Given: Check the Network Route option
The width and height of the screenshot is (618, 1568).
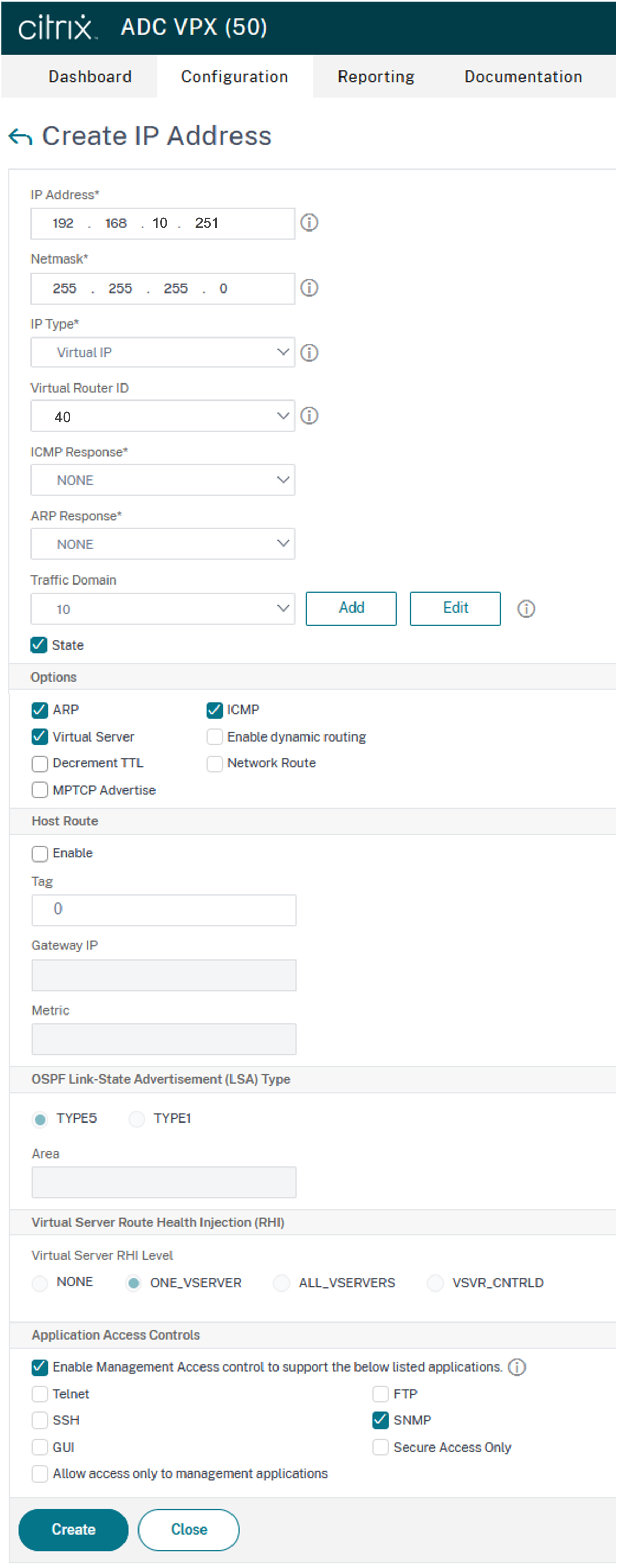Looking at the screenshot, I should click(x=214, y=763).
